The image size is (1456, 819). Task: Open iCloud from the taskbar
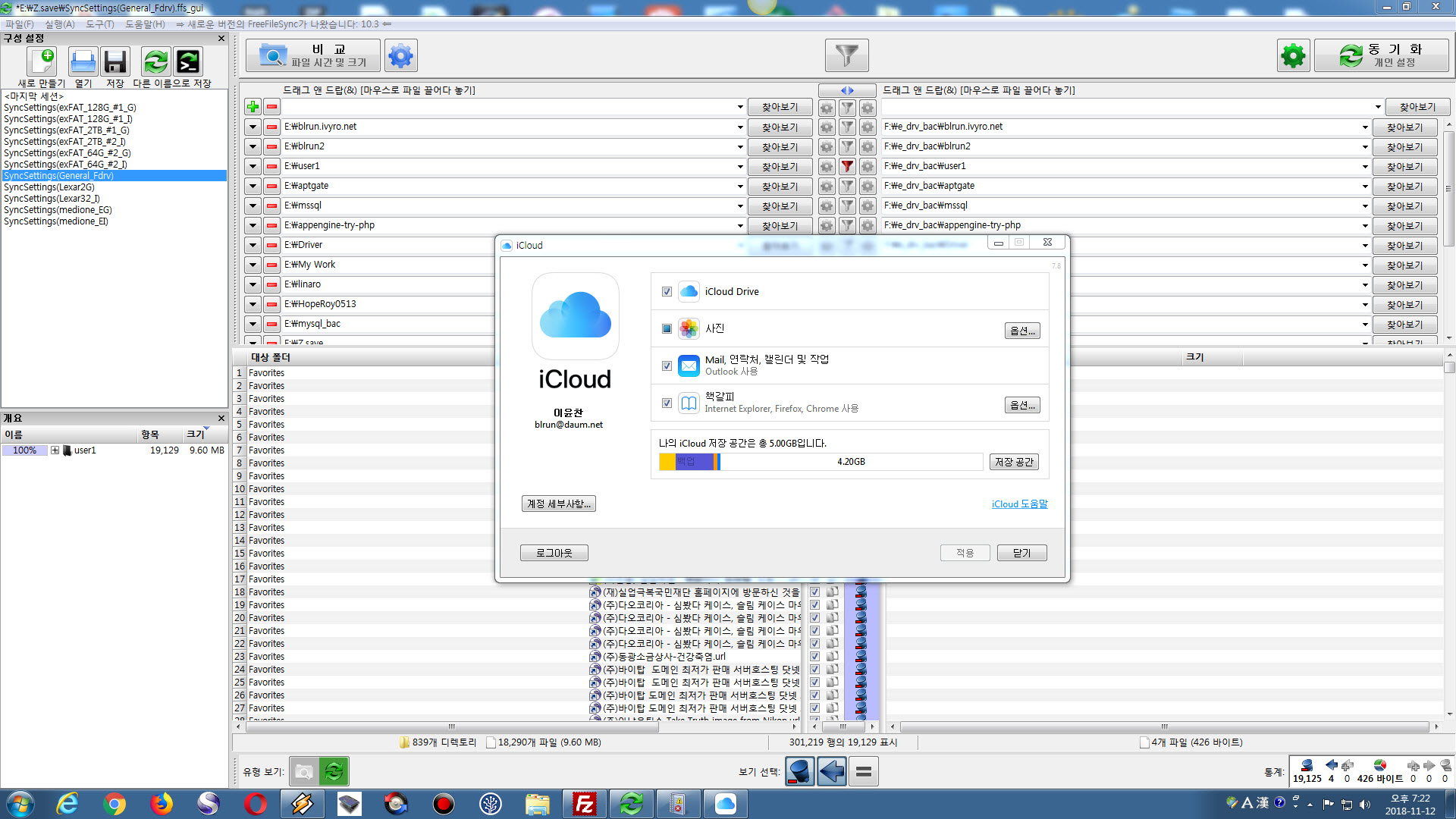(726, 804)
